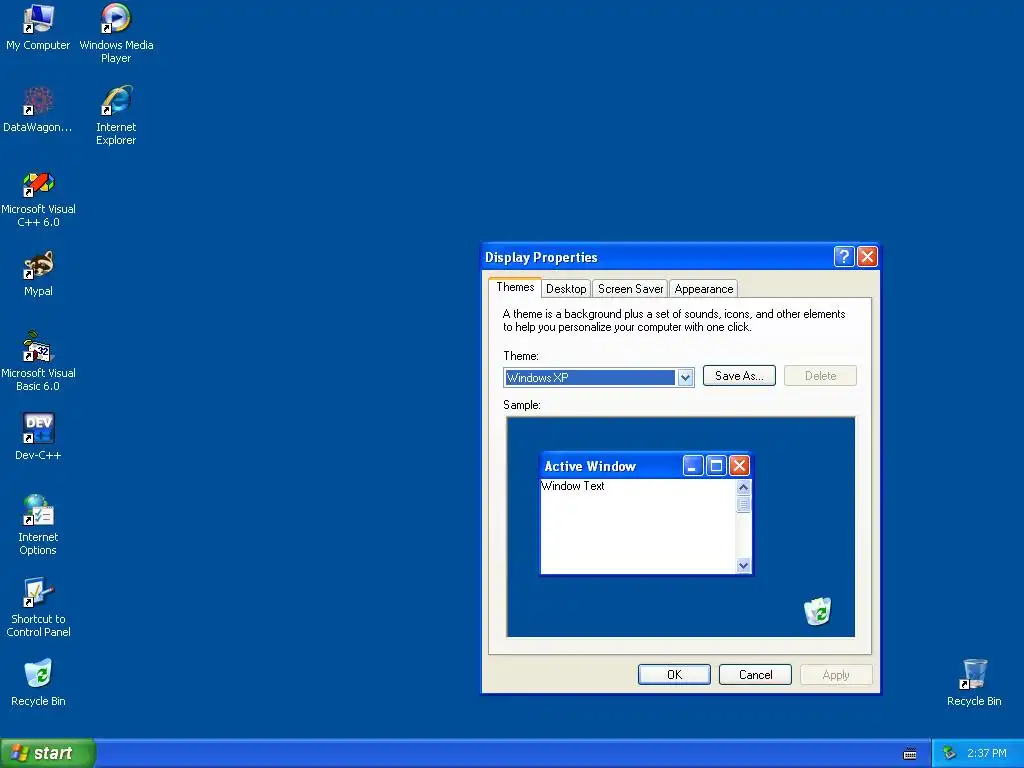Click the sample window's red close button
The width and height of the screenshot is (1024, 768).
(x=739, y=466)
